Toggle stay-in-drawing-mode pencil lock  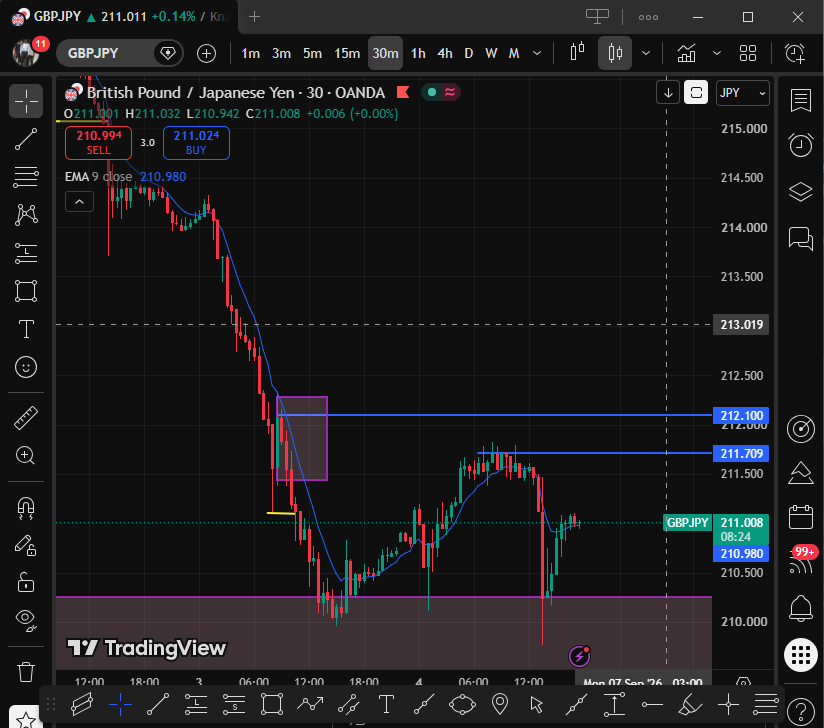(x=26, y=545)
